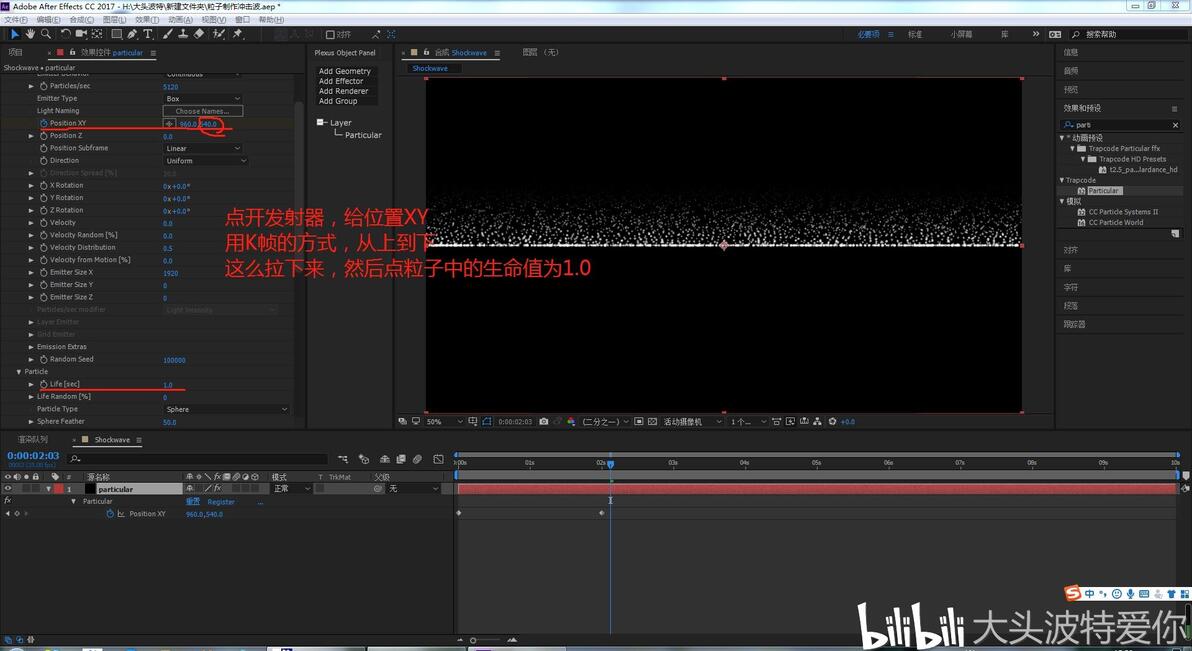Select the Roto Brush tool
Image resolution: width=1192 pixels, height=651 pixels.
(x=219, y=34)
